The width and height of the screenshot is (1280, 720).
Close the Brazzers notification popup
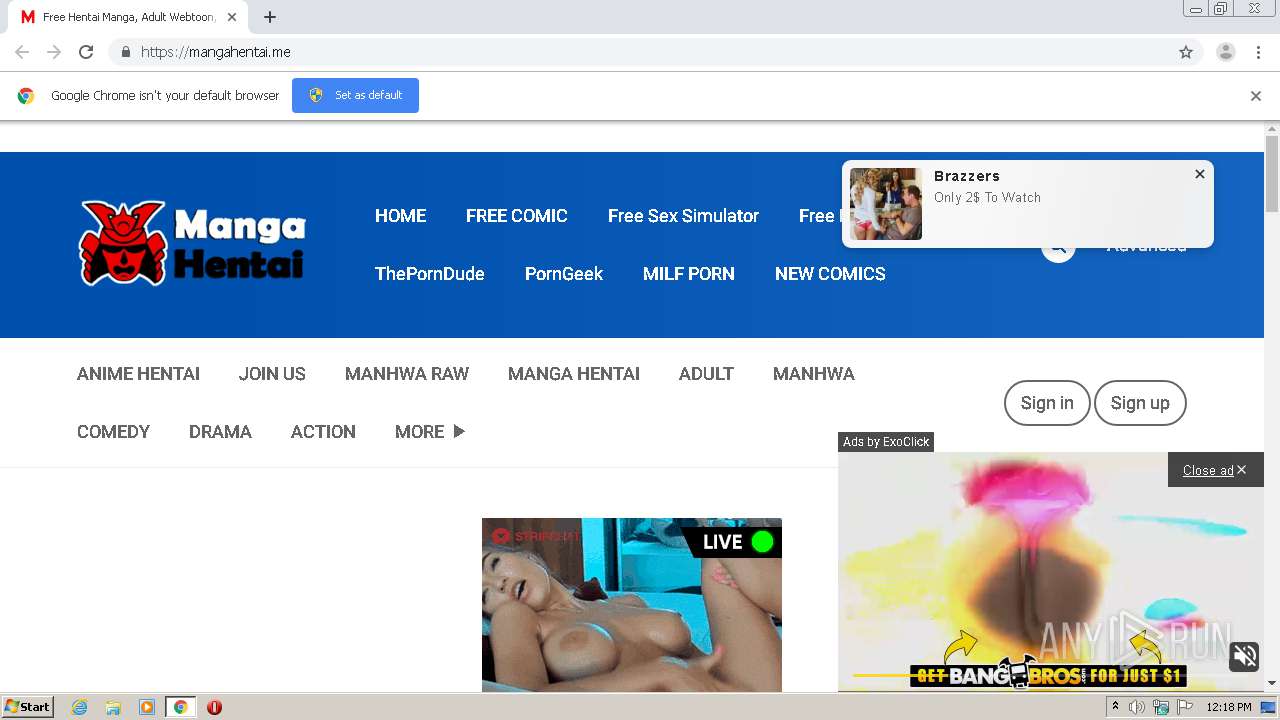pyautogui.click(x=1200, y=174)
